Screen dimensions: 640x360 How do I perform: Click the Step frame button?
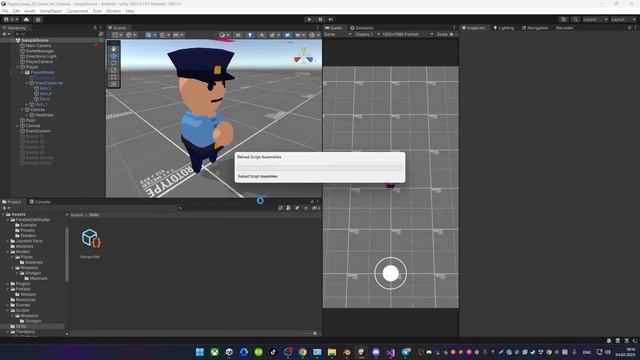click(331, 19)
